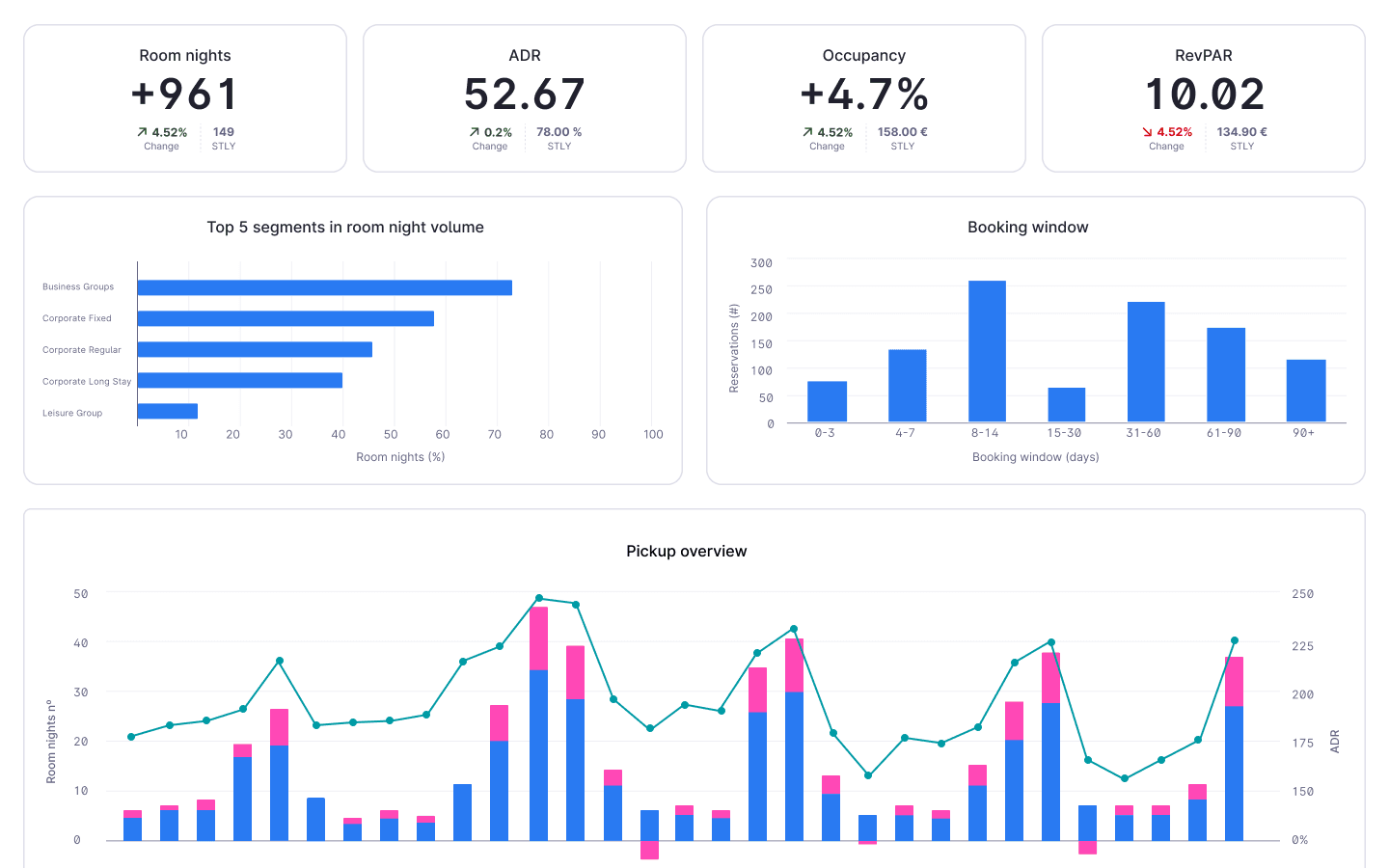
Task: Click the 78.00 % STLY figure
Action: pyautogui.click(x=559, y=132)
